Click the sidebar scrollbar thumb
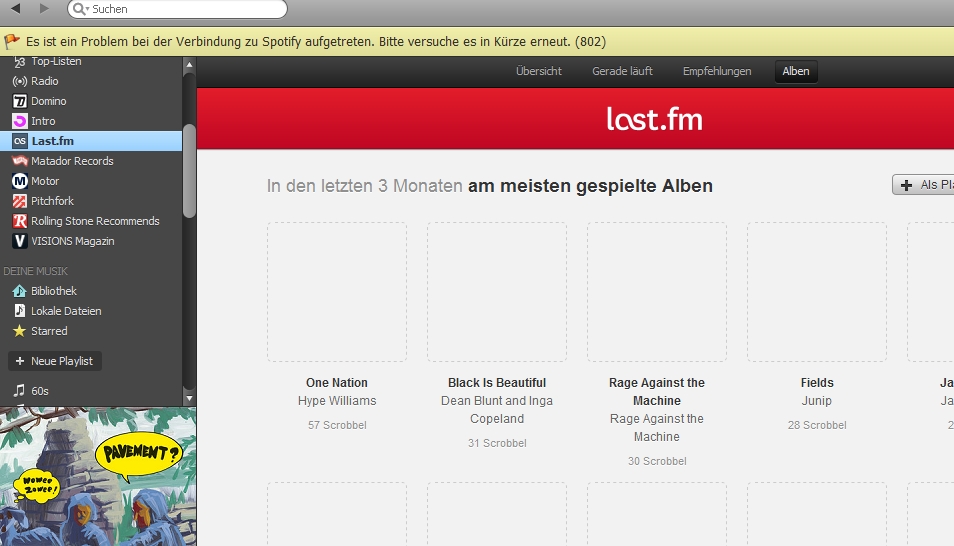The height and width of the screenshot is (546, 954). [x=189, y=170]
